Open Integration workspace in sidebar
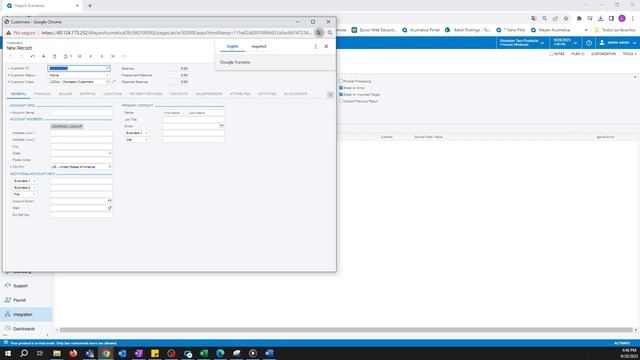The width and height of the screenshot is (640, 360). [x=26, y=314]
